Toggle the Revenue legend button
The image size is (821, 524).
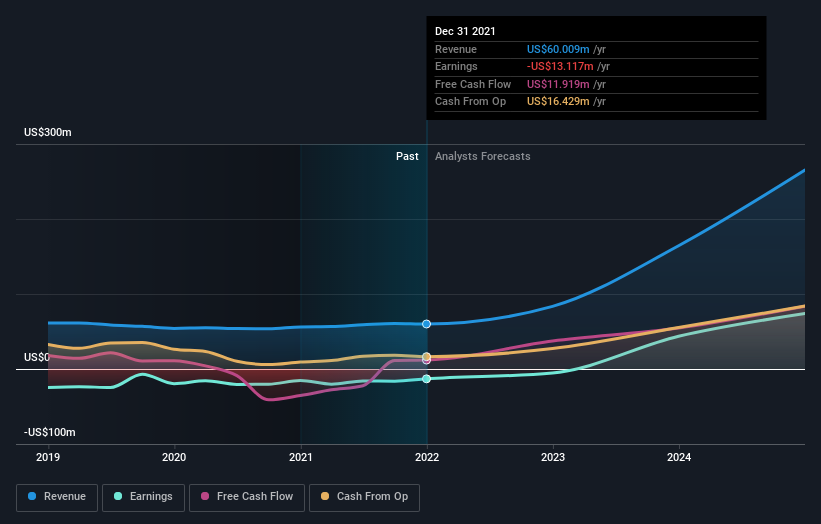57,497
